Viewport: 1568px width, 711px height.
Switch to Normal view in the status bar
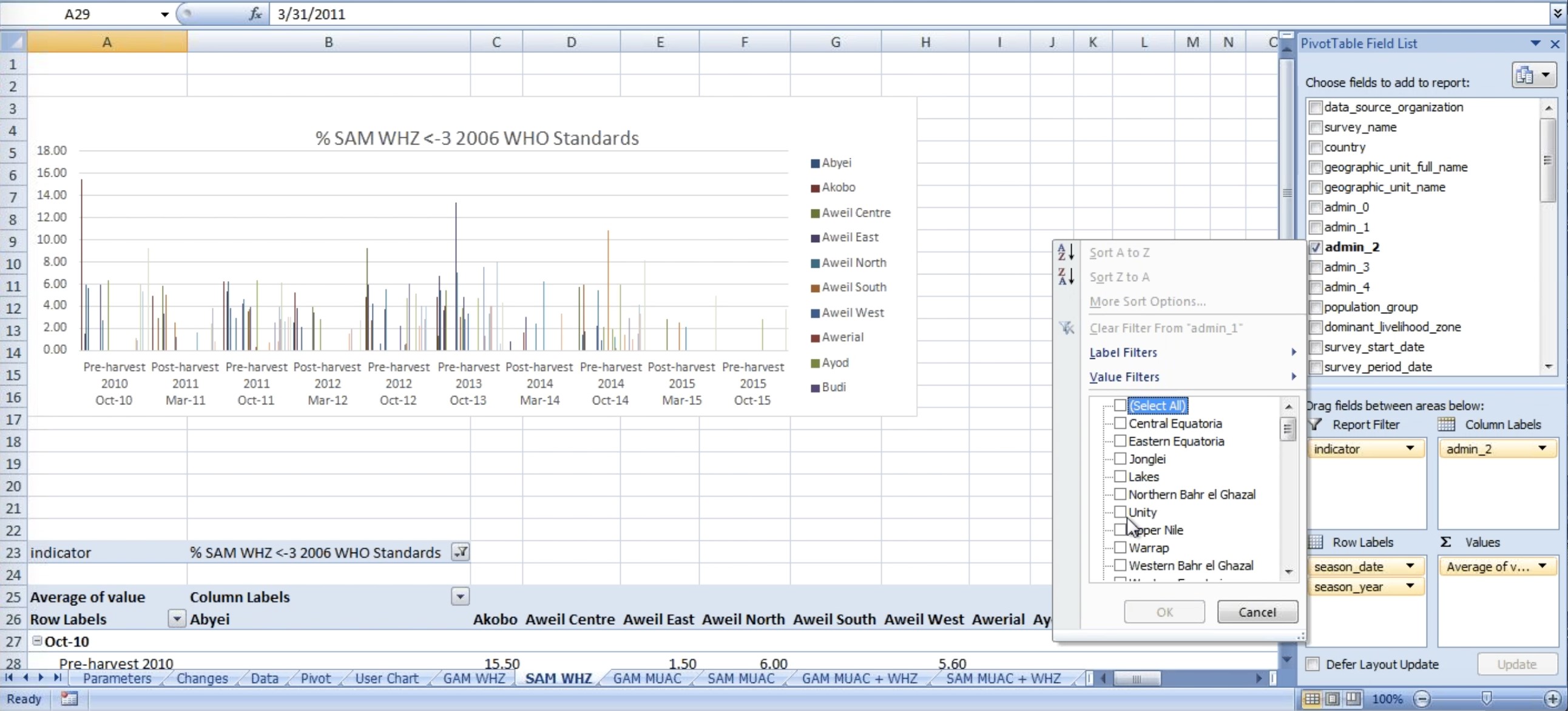click(x=1312, y=699)
